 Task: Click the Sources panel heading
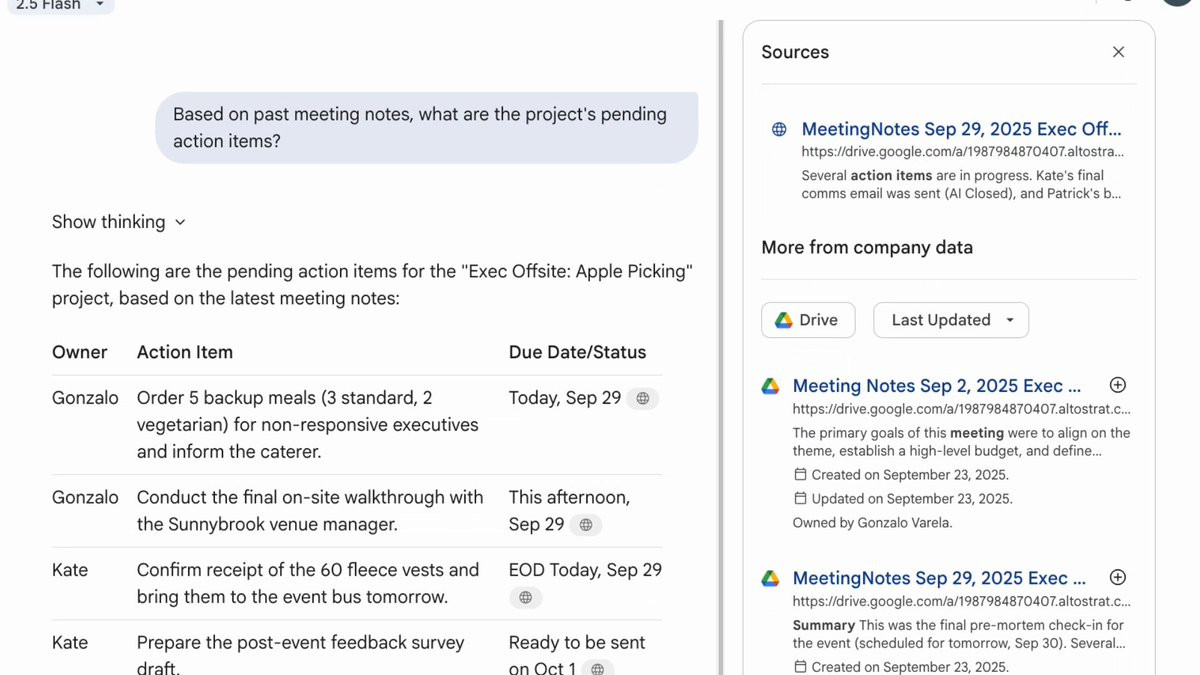[x=795, y=52]
